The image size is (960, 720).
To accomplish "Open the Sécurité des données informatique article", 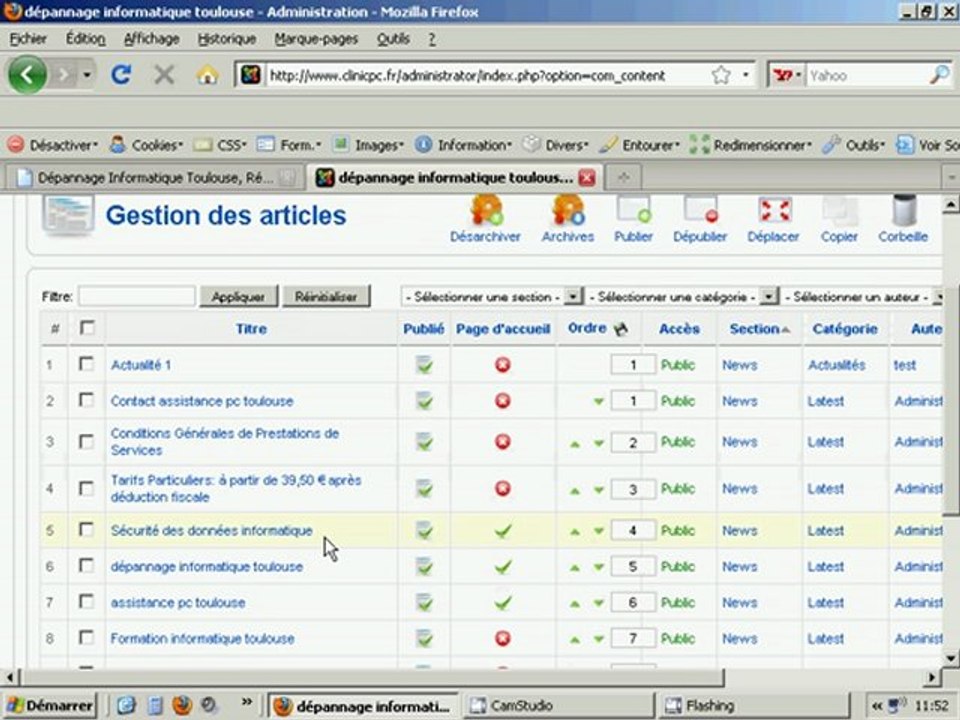I will click(212, 530).
